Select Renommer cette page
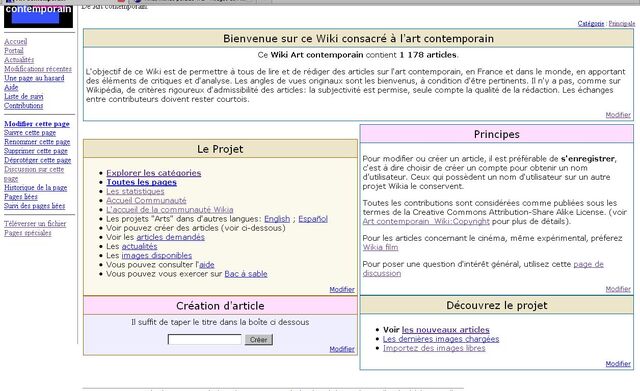The width and height of the screenshot is (640, 391). pyautogui.click(x=37, y=142)
